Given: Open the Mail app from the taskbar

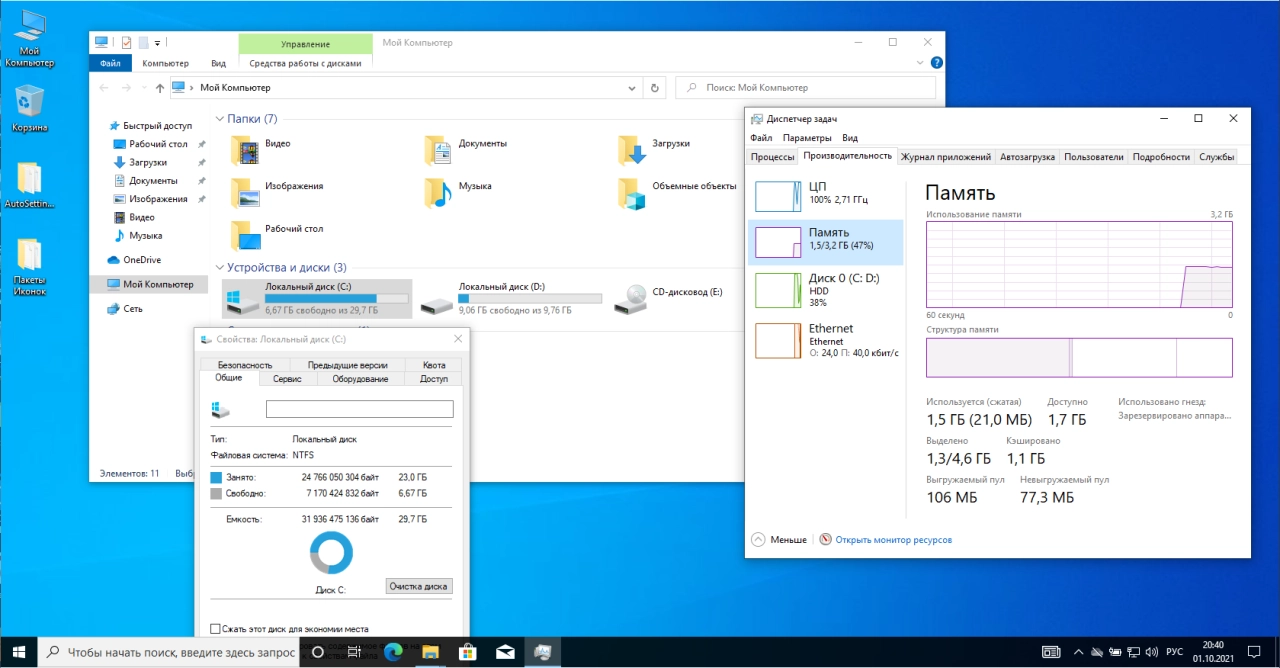Looking at the screenshot, I should click(x=505, y=652).
